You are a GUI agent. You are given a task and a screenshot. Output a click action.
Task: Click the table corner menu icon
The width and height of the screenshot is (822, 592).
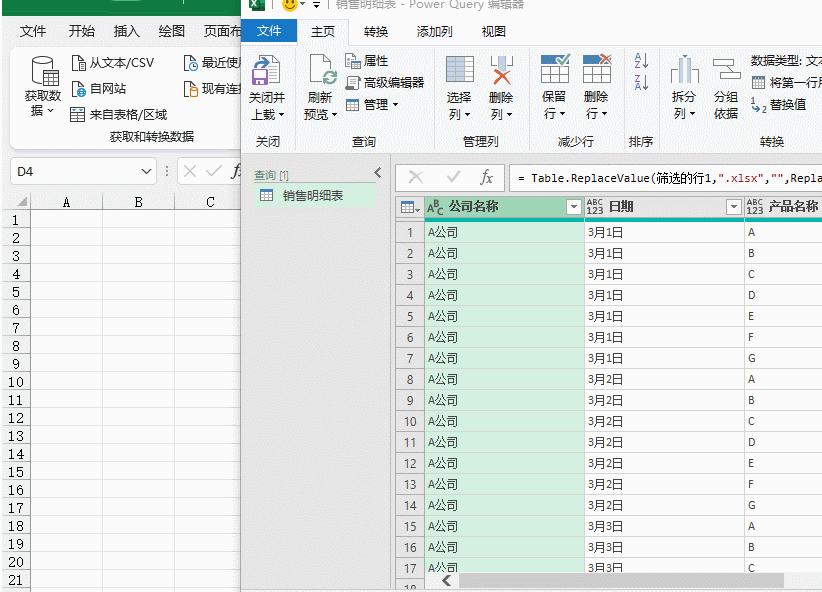(x=410, y=208)
